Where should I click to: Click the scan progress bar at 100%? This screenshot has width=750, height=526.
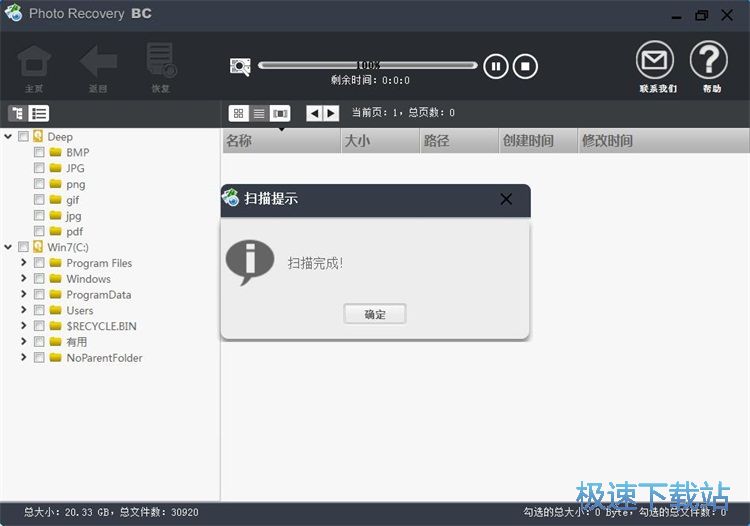367,65
